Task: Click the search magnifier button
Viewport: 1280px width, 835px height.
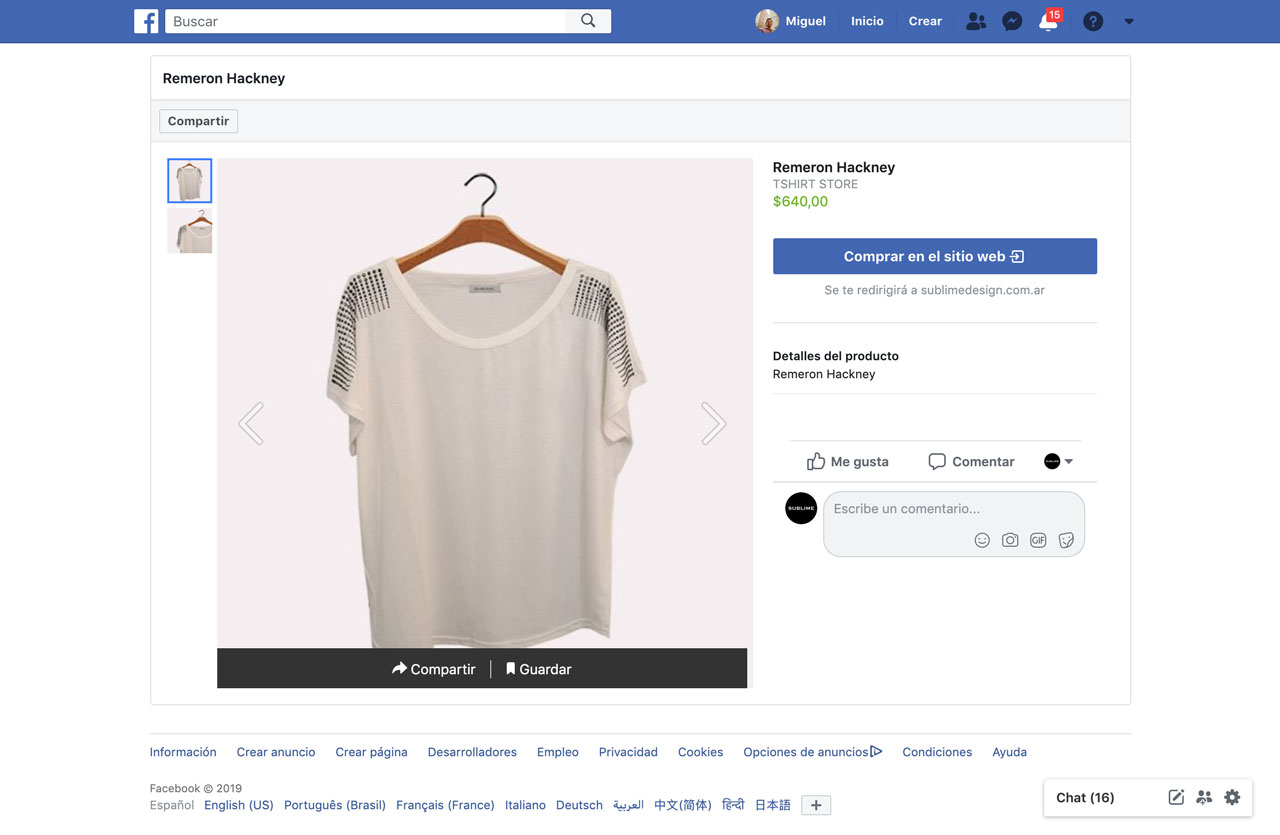Action: 588,21
